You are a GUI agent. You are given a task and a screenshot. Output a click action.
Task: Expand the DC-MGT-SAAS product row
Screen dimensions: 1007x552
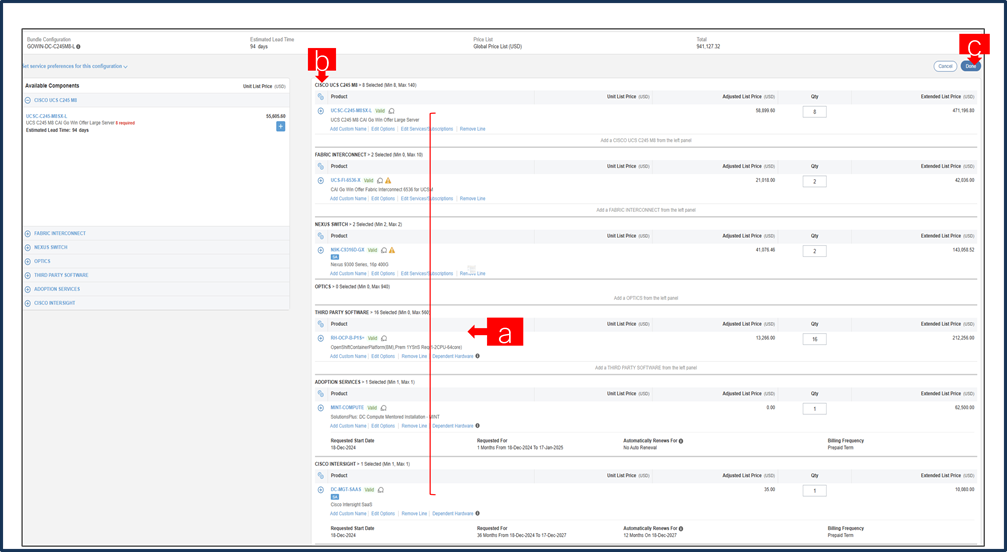[x=320, y=490]
